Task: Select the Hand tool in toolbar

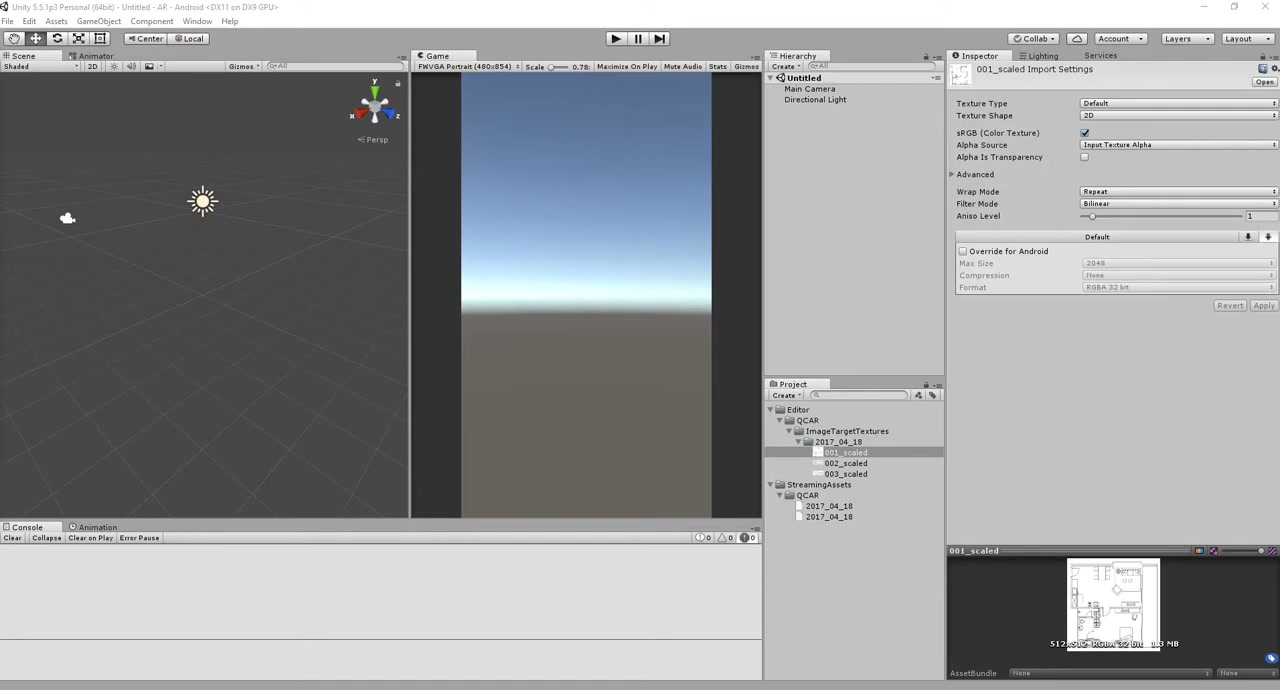Action: click(x=14, y=38)
